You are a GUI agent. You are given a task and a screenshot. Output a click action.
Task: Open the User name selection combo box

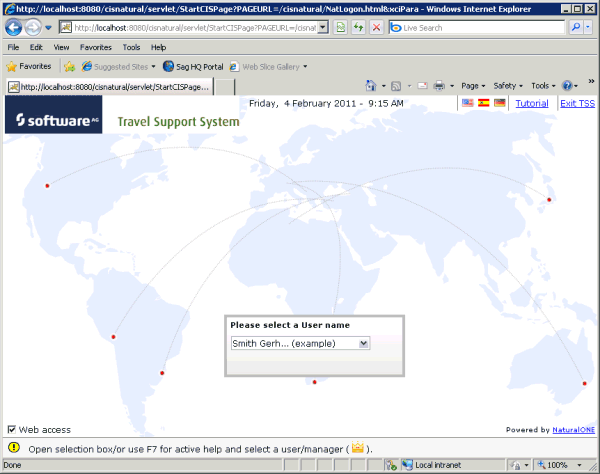pyautogui.click(x=300, y=343)
